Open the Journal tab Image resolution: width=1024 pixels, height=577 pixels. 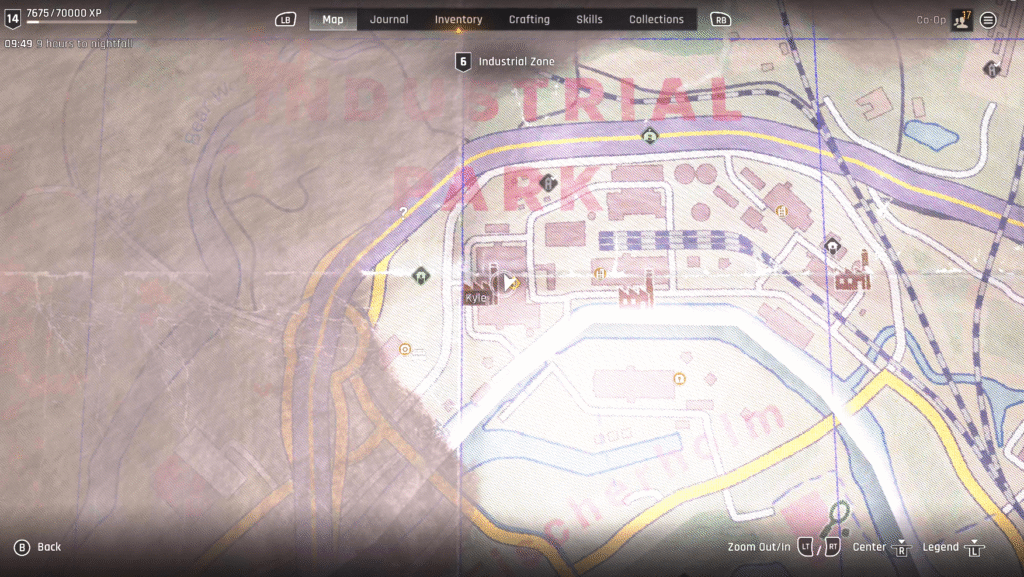pyautogui.click(x=389, y=20)
